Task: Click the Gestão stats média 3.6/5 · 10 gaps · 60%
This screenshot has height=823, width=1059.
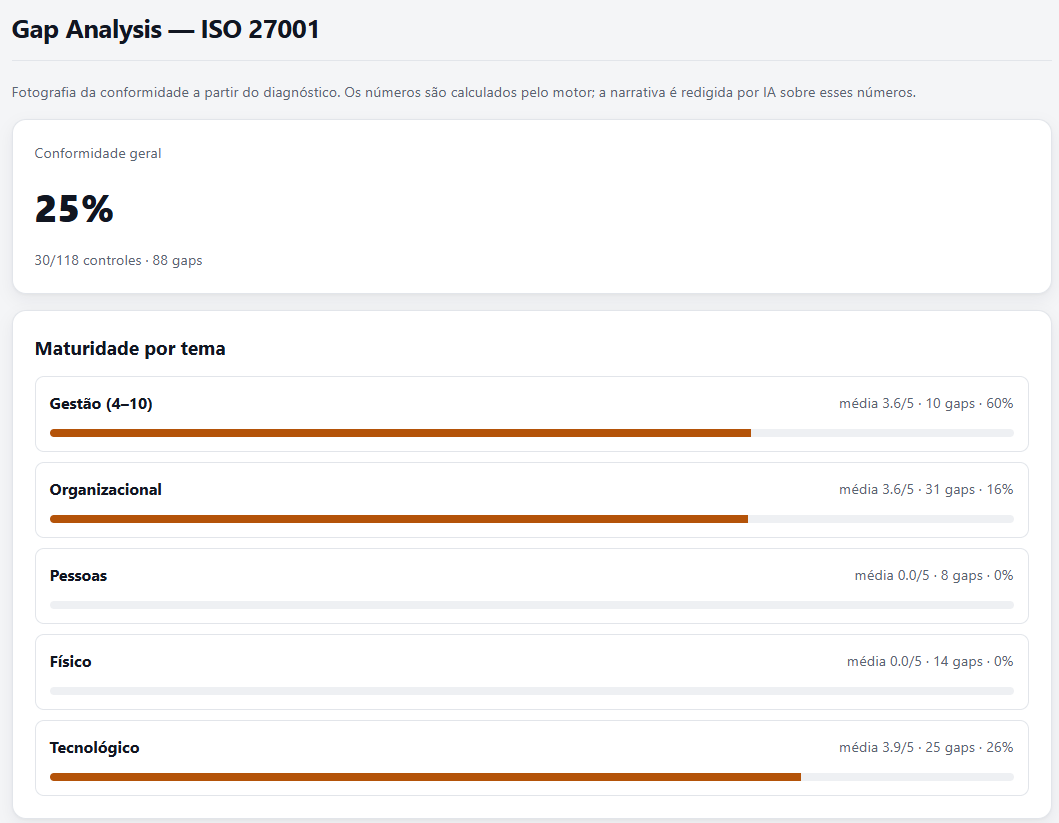Action: [x=926, y=404]
